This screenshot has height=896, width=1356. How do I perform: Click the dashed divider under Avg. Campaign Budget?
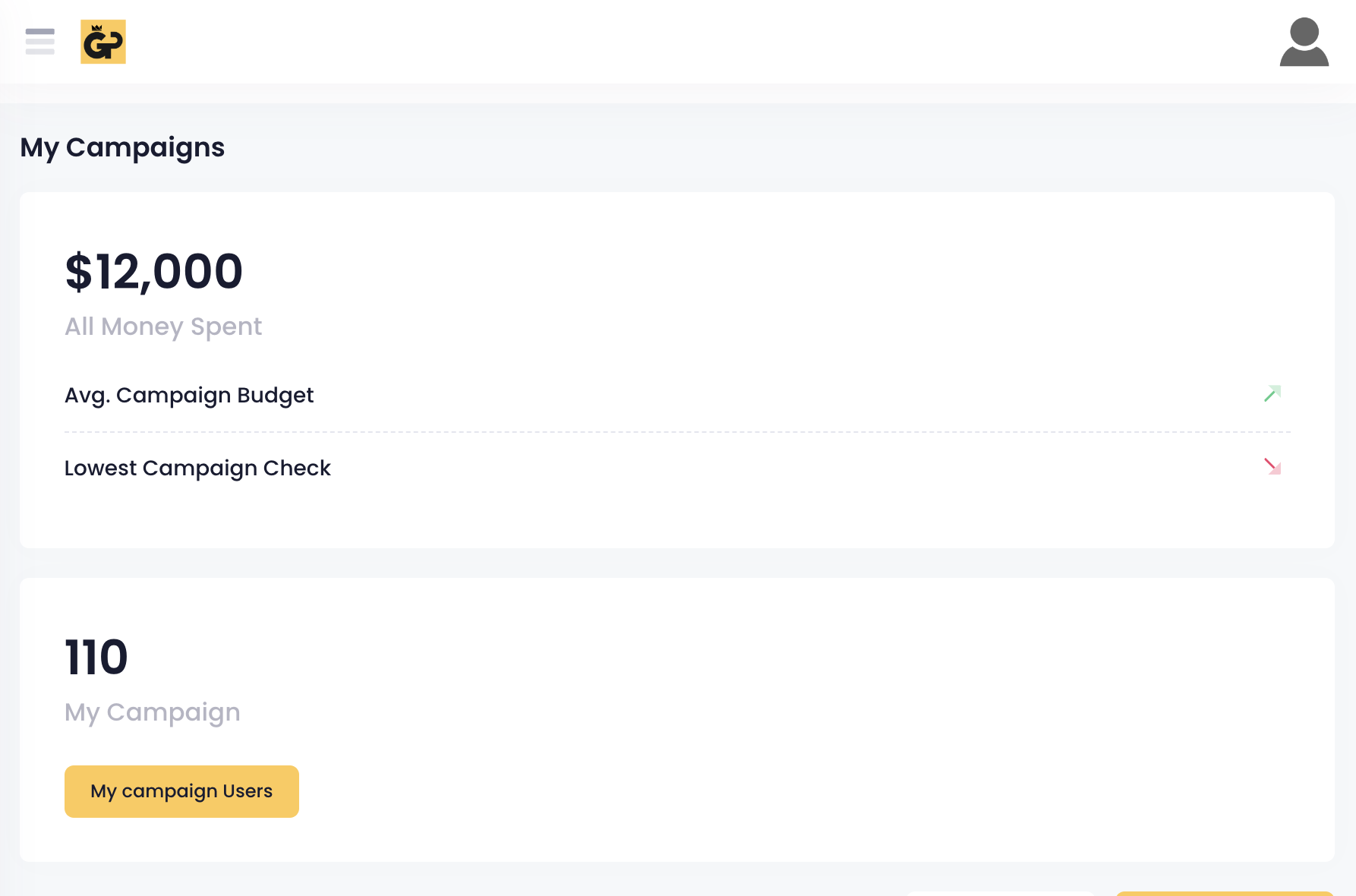point(677,432)
